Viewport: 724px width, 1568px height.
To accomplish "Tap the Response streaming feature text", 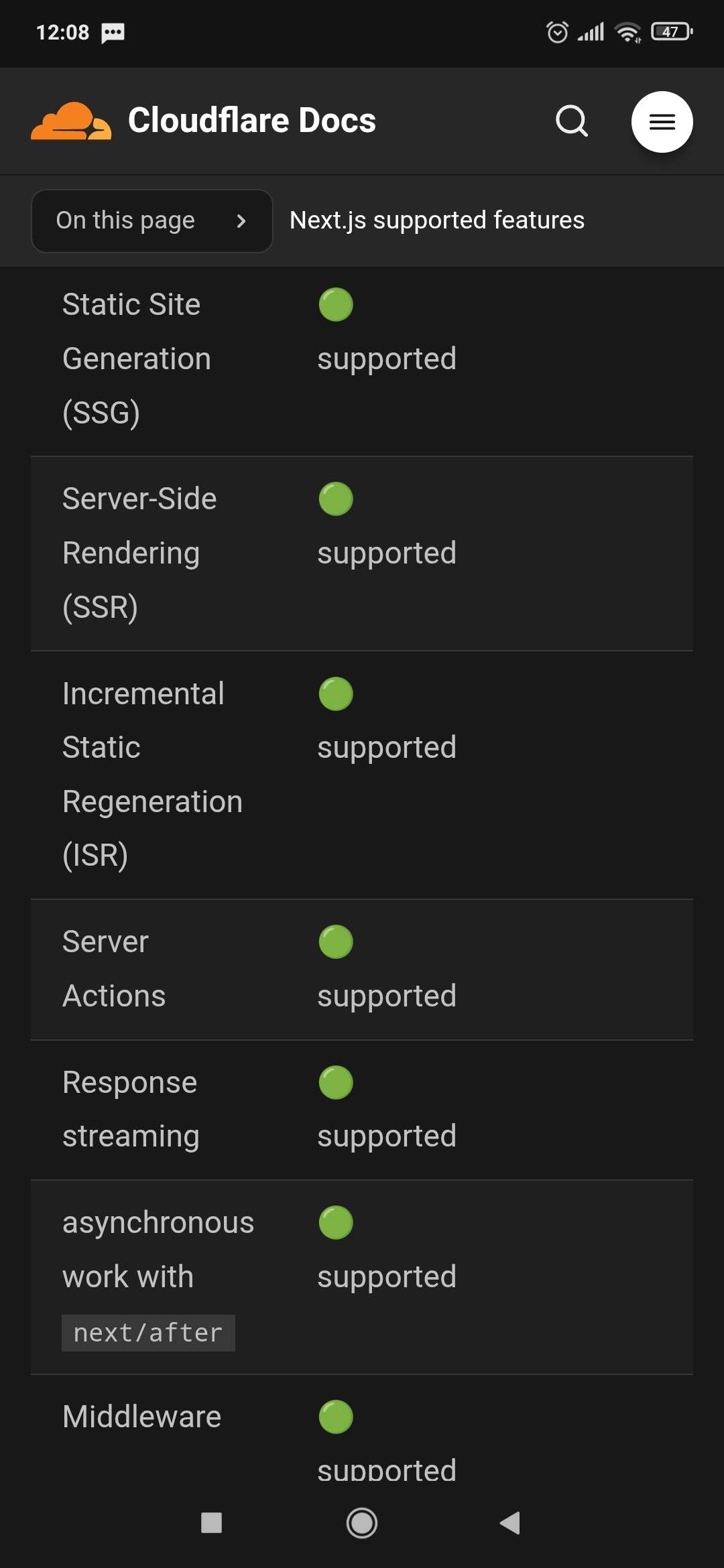I will point(130,1109).
